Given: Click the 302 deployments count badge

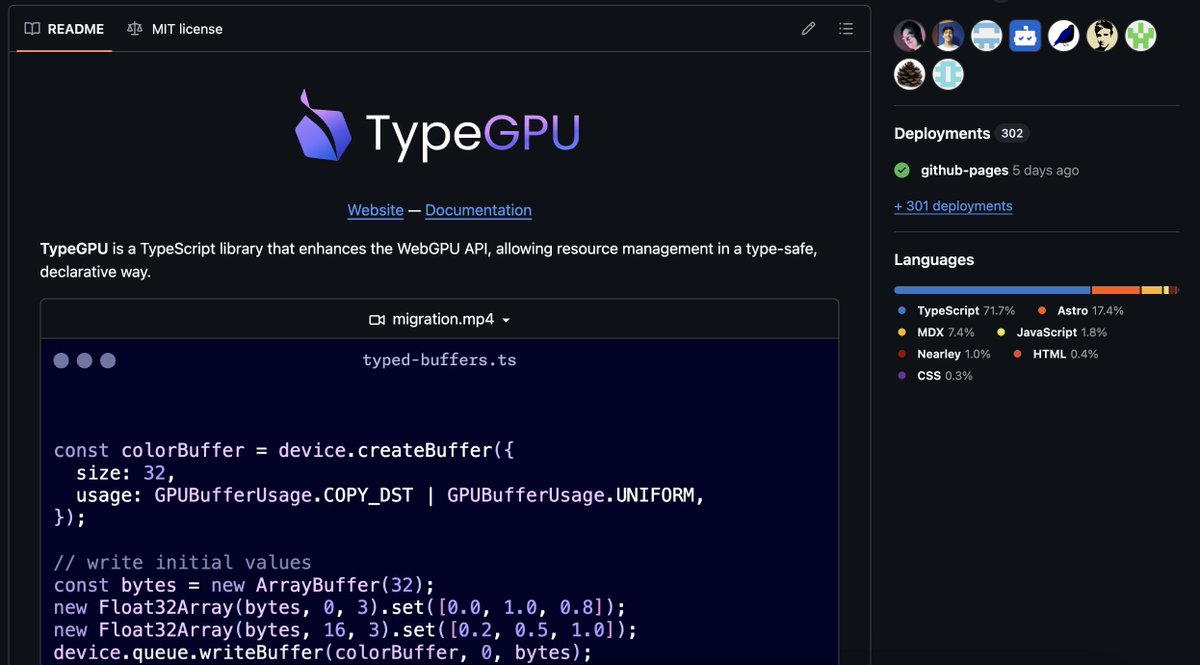Looking at the screenshot, I should pos(1013,133).
